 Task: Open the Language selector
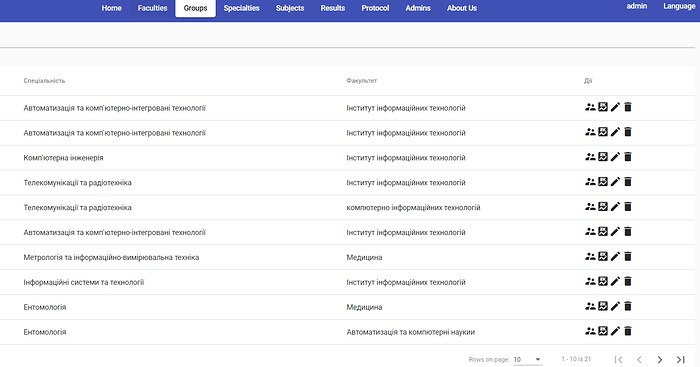coord(679,6)
